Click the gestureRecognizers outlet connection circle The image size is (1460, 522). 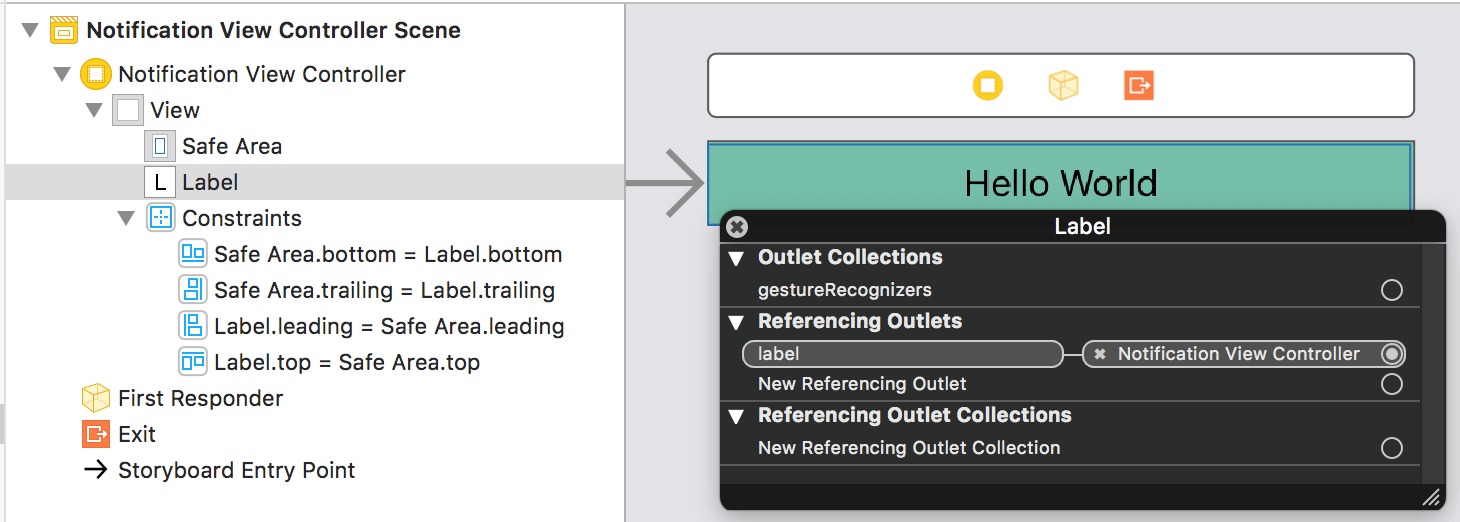pyautogui.click(x=1391, y=290)
